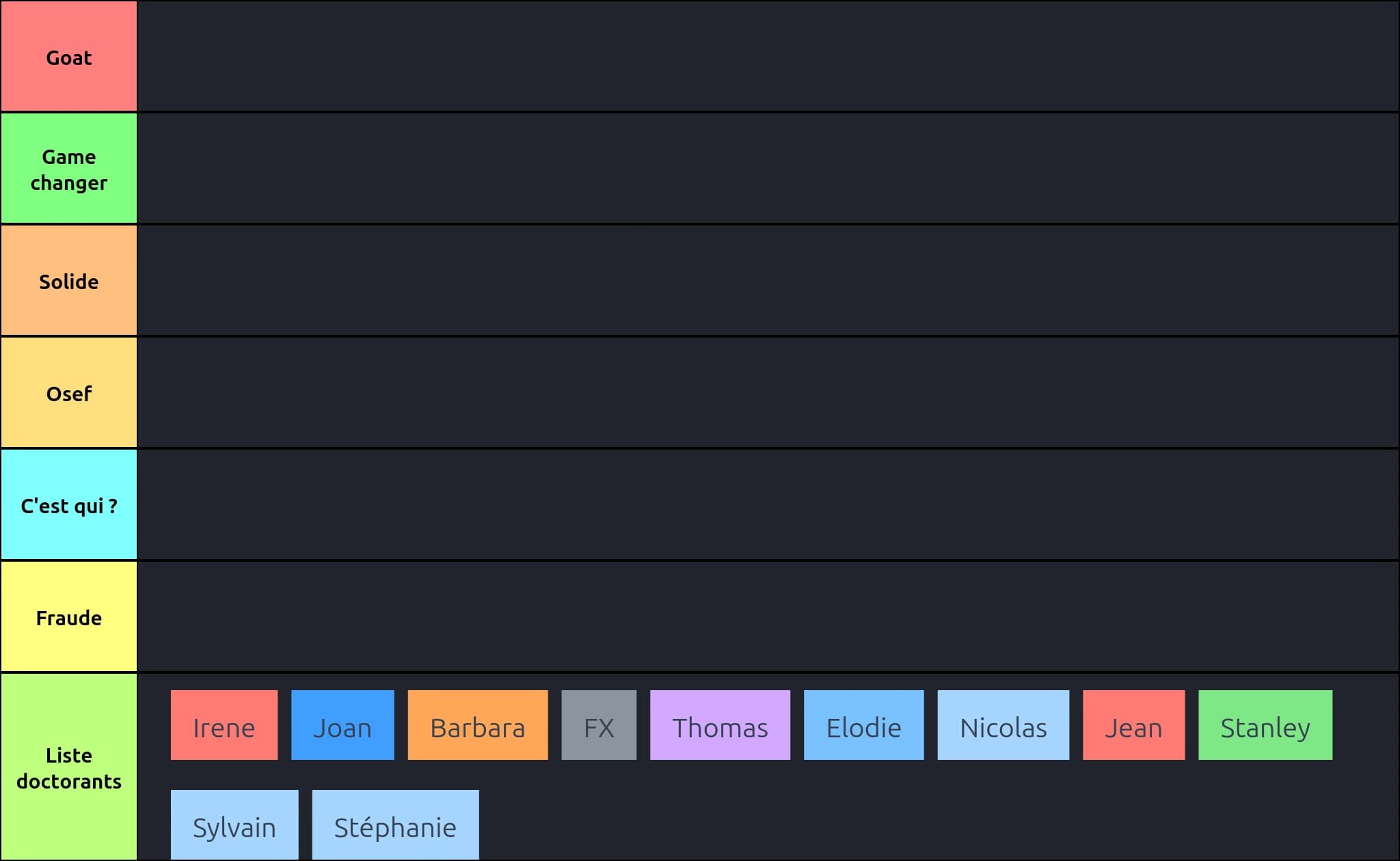Click the orange Barbara tile
Viewport: 1400px width, 861px height.
478,725
